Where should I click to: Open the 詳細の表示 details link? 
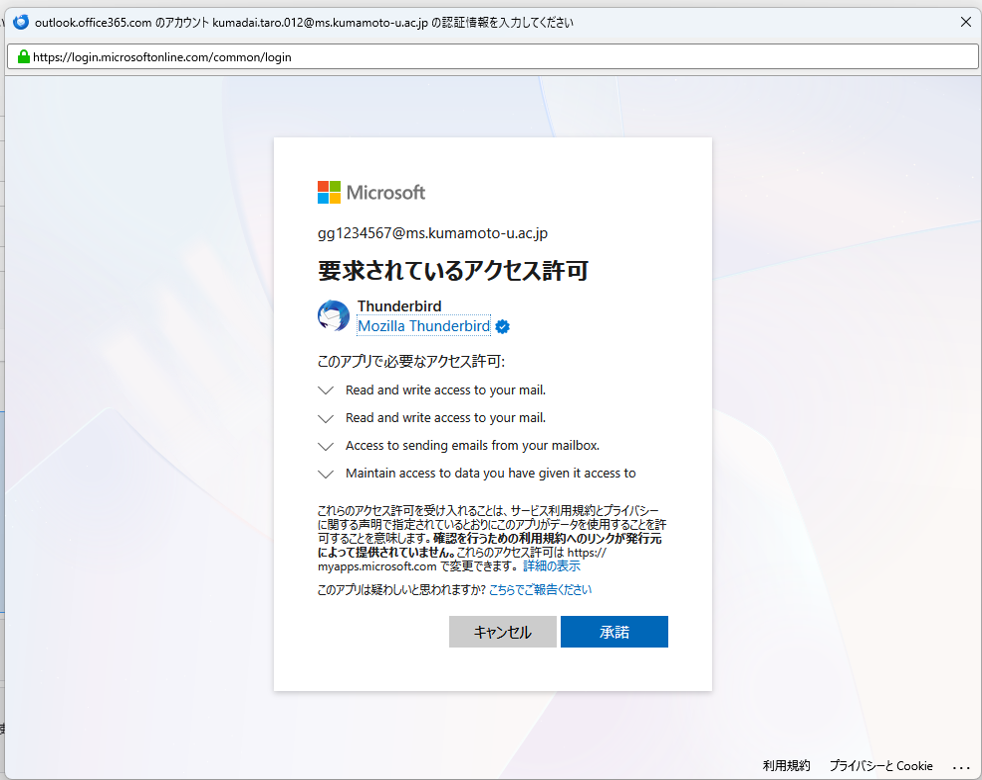tap(552, 566)
